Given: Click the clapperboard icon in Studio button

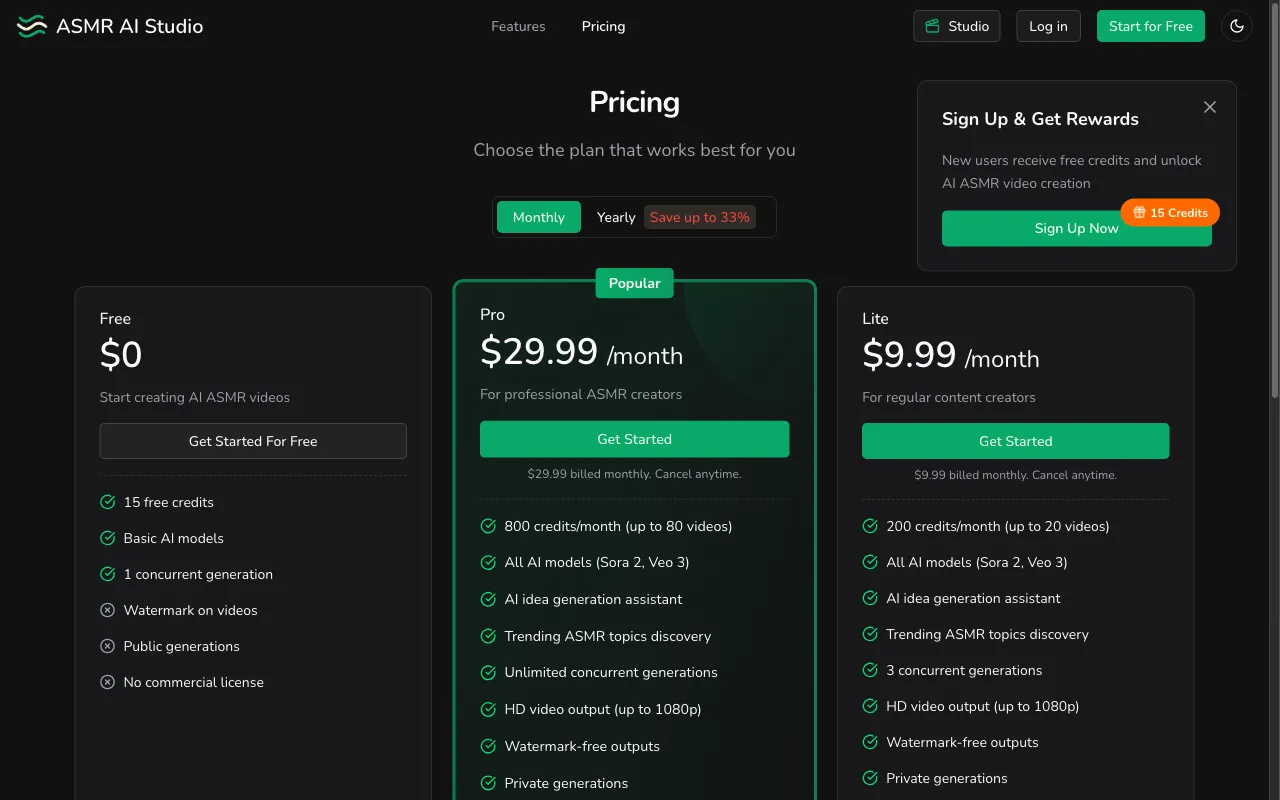Looking at the screenshot, I should click(933, 26).
